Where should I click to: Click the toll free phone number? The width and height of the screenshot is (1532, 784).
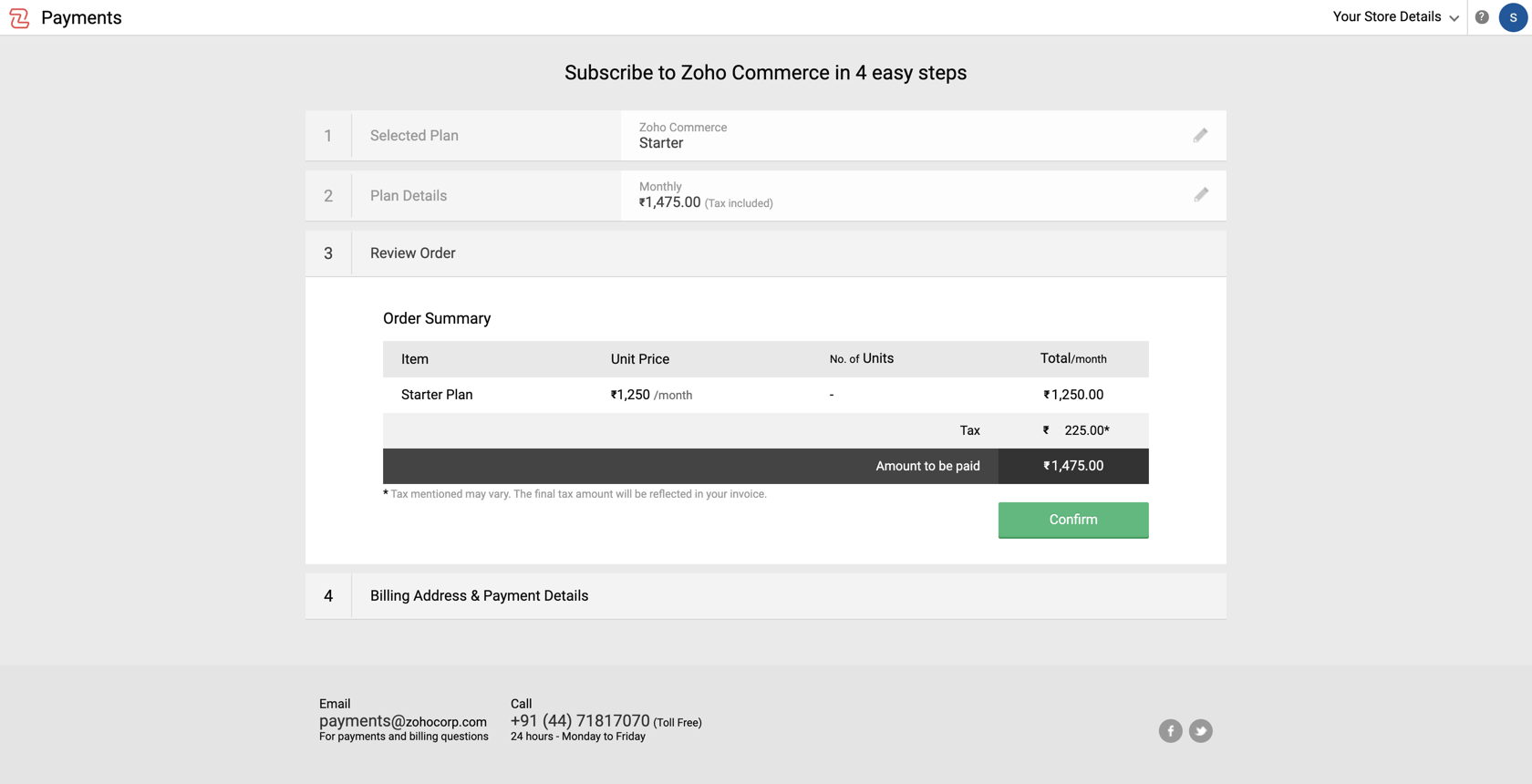pos(580,721)
